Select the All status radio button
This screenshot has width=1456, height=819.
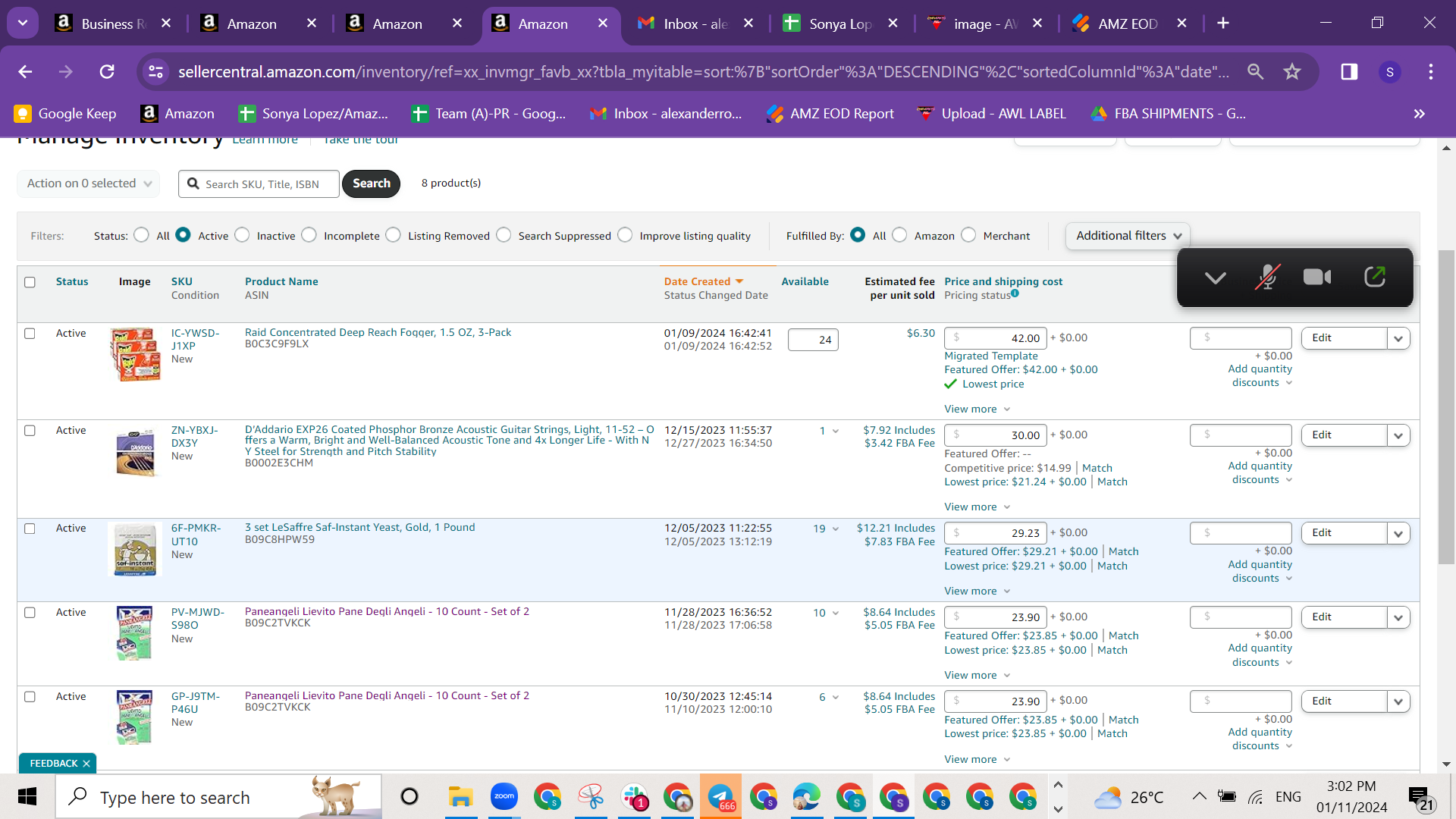point(142,235)
